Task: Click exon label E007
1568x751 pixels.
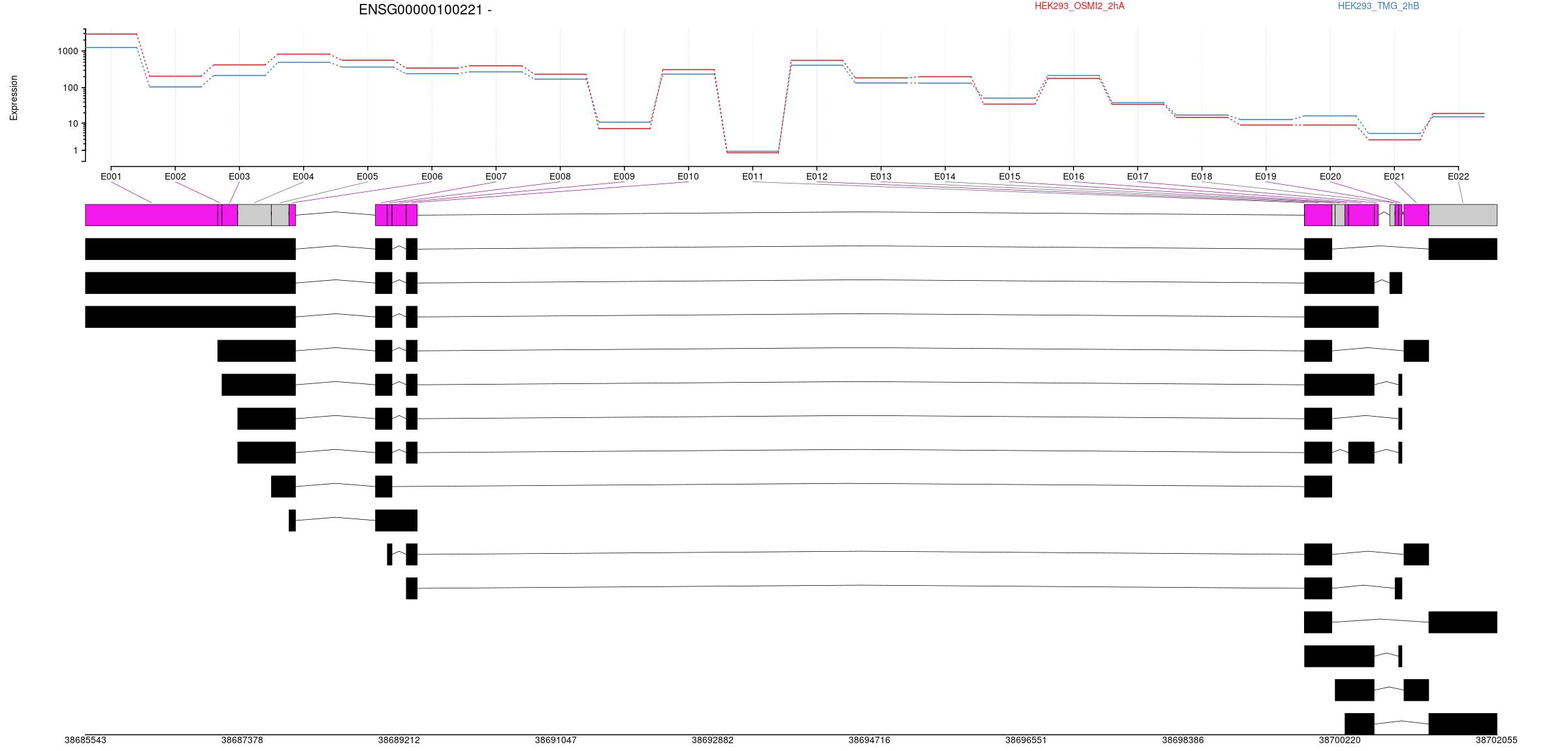Action: tap(496, 176)
